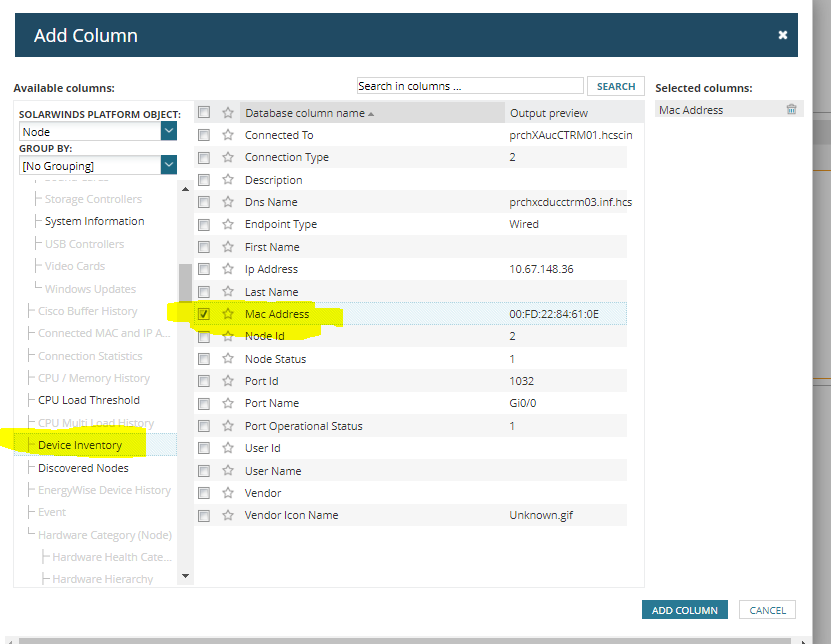
Task: Star the Vendor Icon Name column
Action: (228, 515)
